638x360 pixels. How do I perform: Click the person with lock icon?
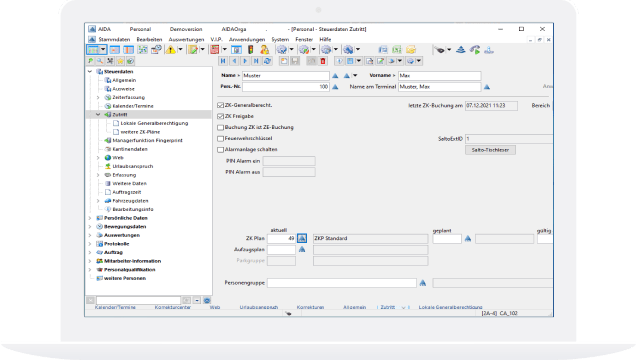[x=264, y=50]
